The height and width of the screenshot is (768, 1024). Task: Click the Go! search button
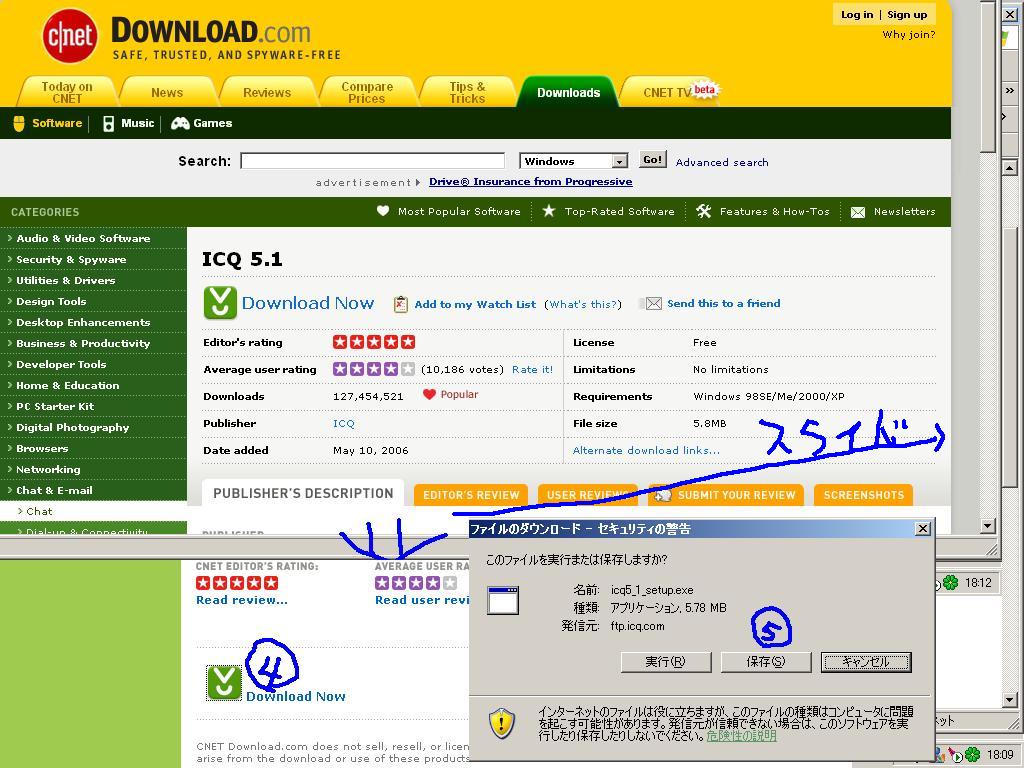[x=652, y=160]
